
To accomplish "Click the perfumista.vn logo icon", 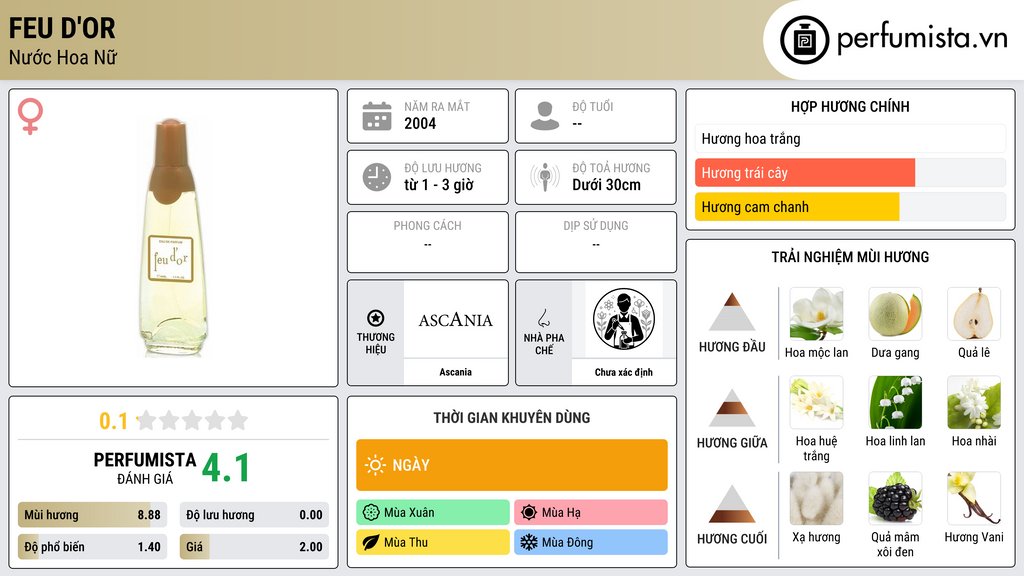I will (x=804, y=40).
